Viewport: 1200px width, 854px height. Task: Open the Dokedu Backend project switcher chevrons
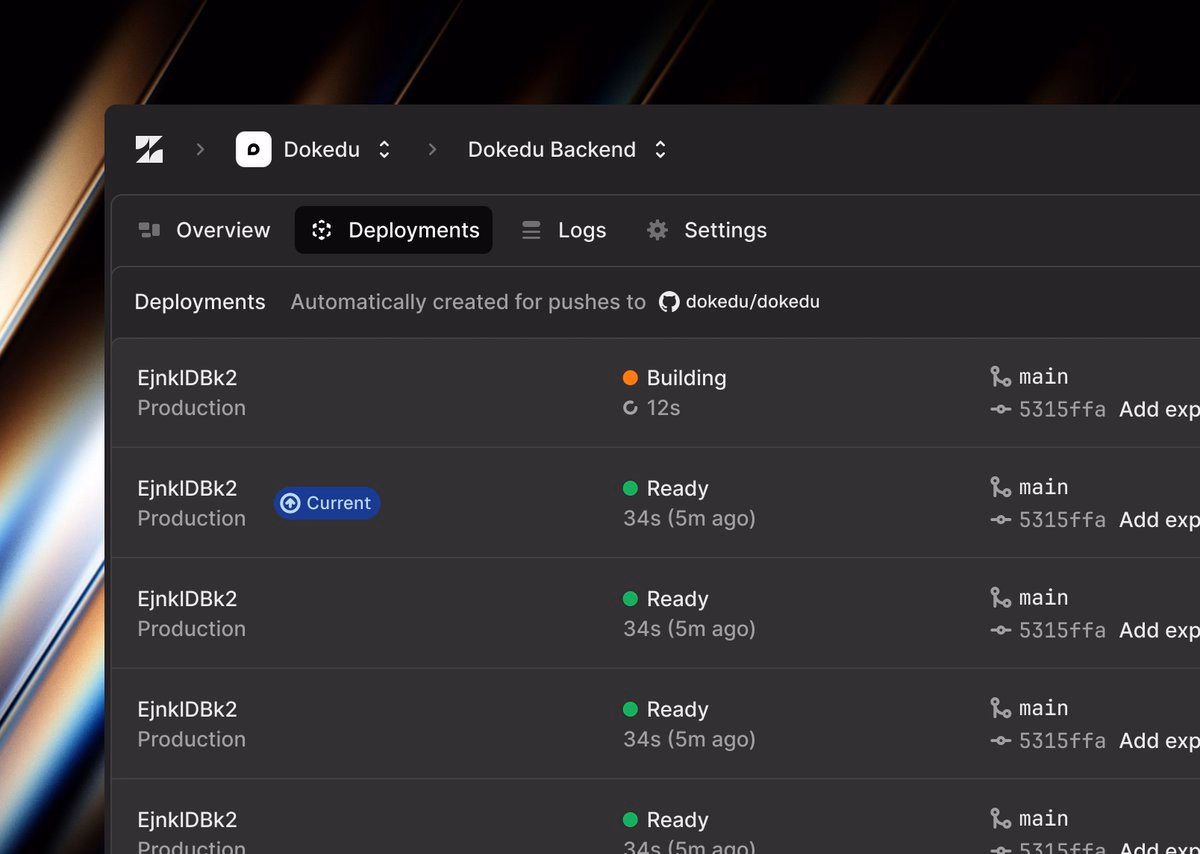pos(660,149)
